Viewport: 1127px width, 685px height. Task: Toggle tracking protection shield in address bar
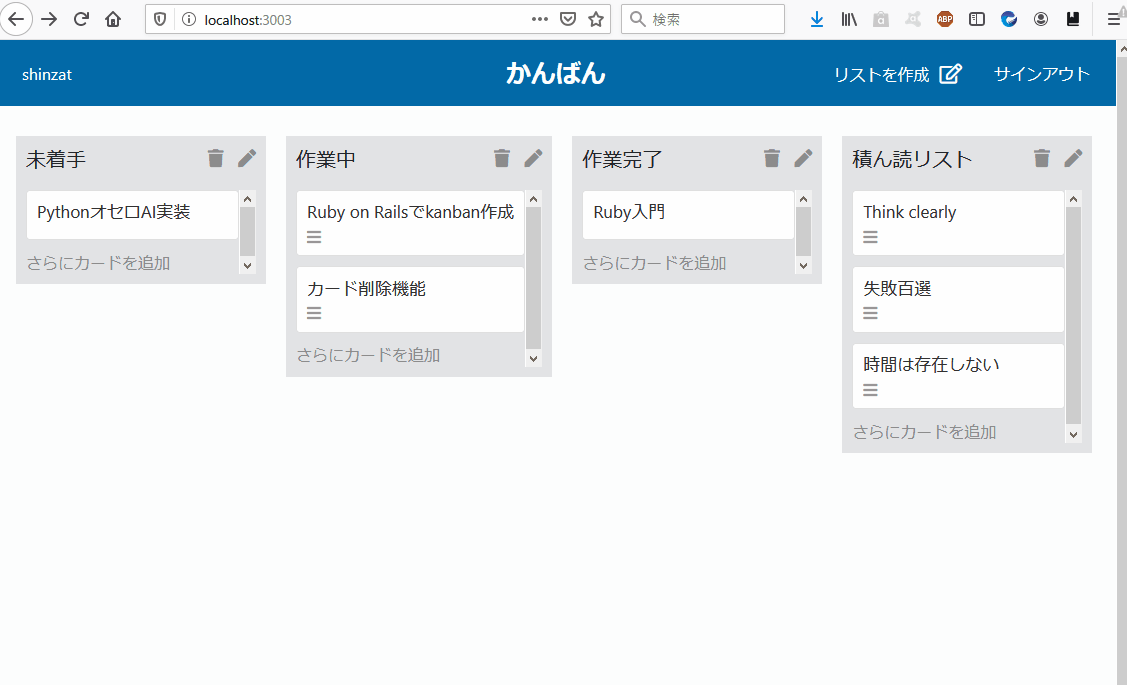click(160, 18)
